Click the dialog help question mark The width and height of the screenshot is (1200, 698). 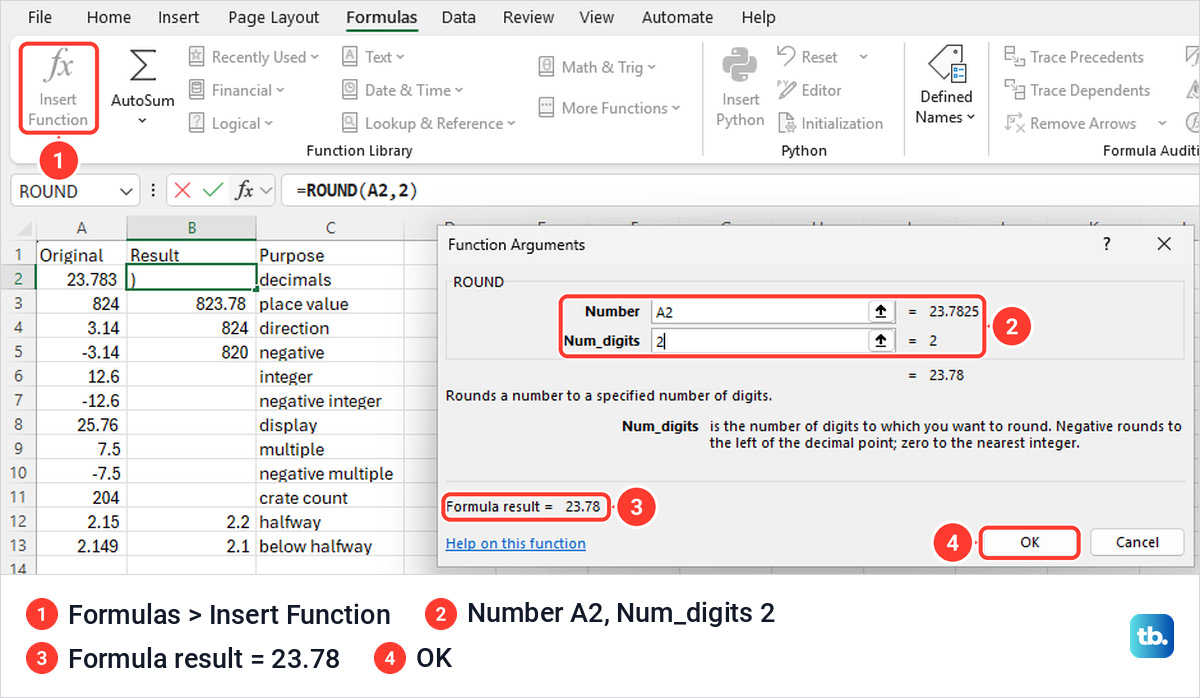pyautogui.click(x=1107, y=244)
